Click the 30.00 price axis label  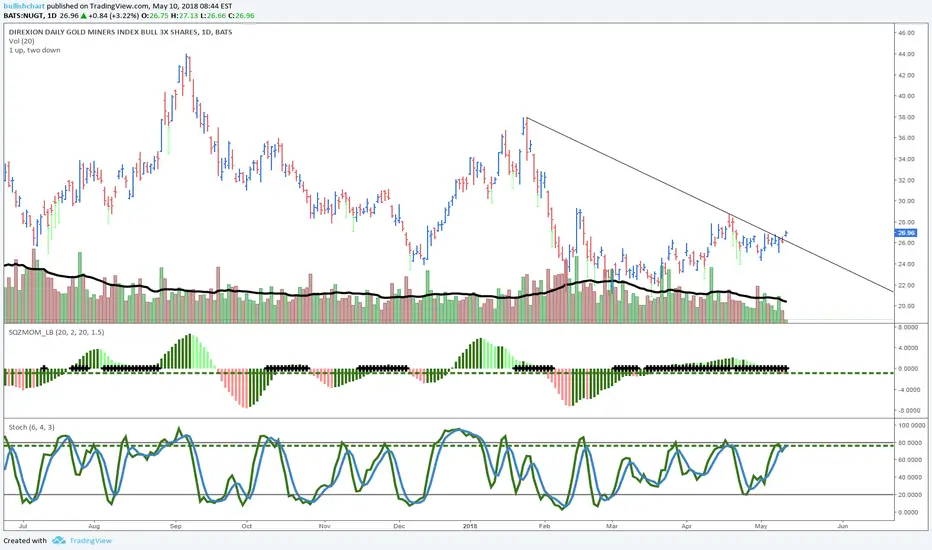(906, 202)
